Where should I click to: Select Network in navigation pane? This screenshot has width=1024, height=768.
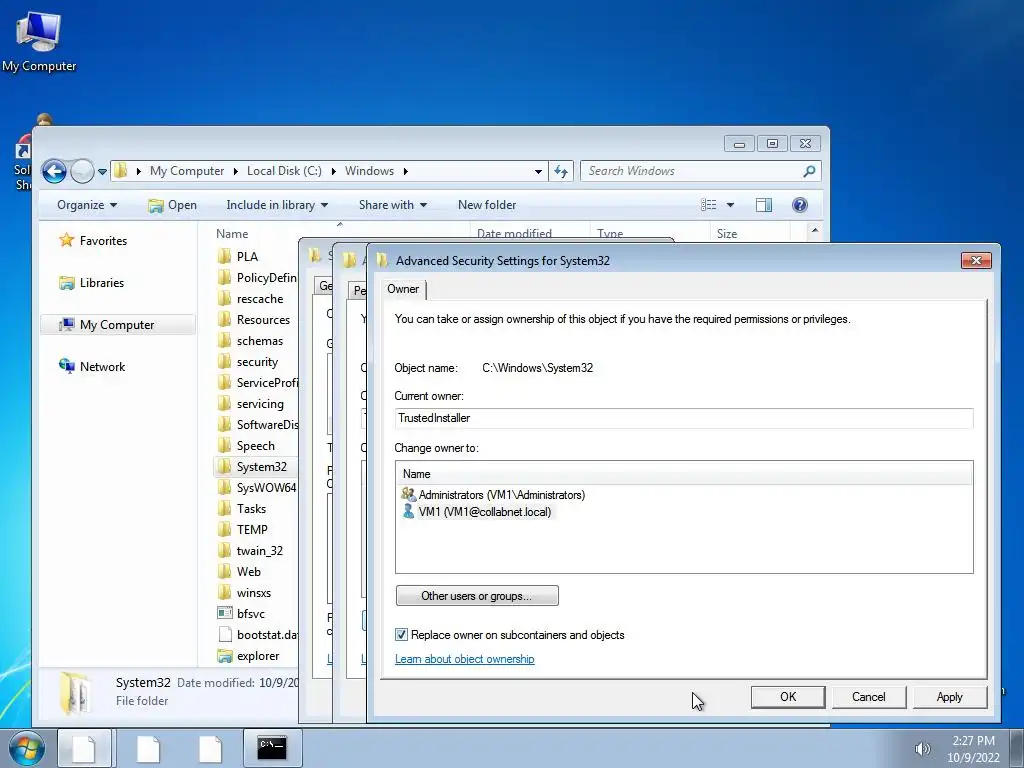[92, 366]
